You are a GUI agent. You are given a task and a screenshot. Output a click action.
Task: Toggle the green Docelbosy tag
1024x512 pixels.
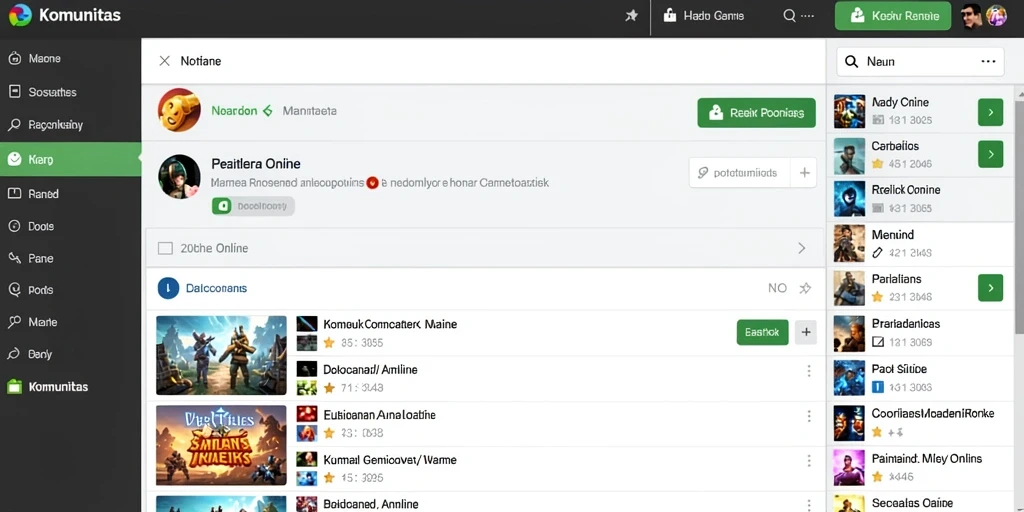(x=253, y=206)
